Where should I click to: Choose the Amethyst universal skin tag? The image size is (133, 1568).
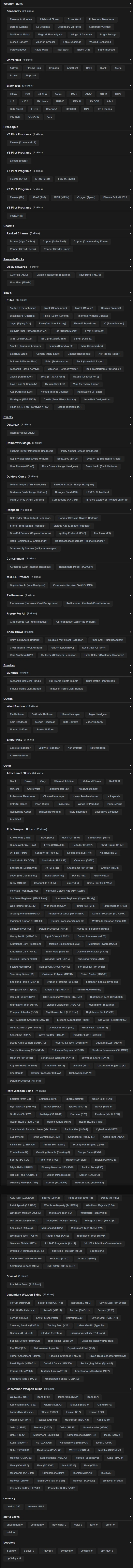pyautogui.click(x=72, y=68)
